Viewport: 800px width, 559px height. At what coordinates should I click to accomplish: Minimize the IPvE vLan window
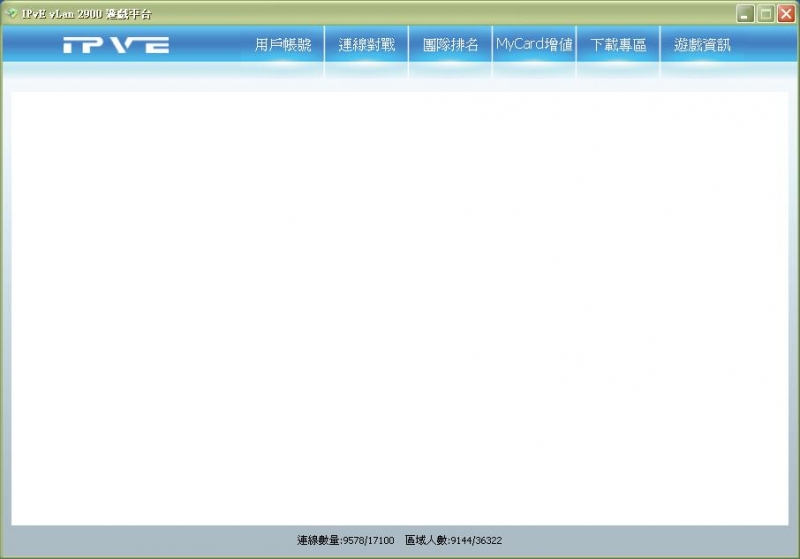tap(745, 14)
